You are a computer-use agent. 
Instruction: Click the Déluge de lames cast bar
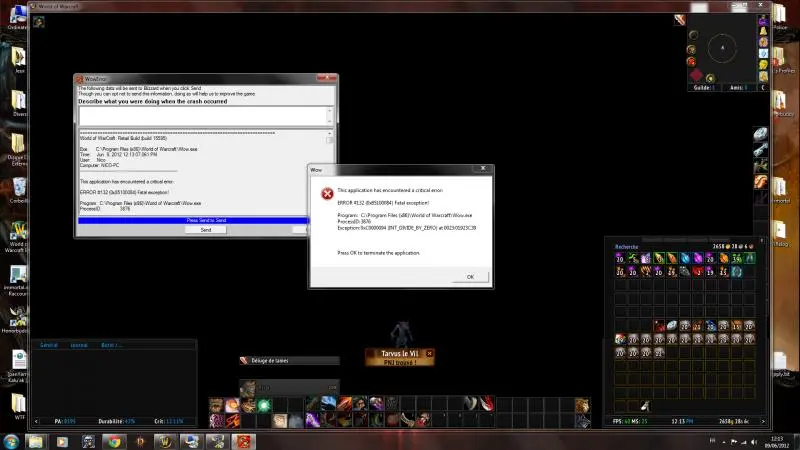pos(289,361)
